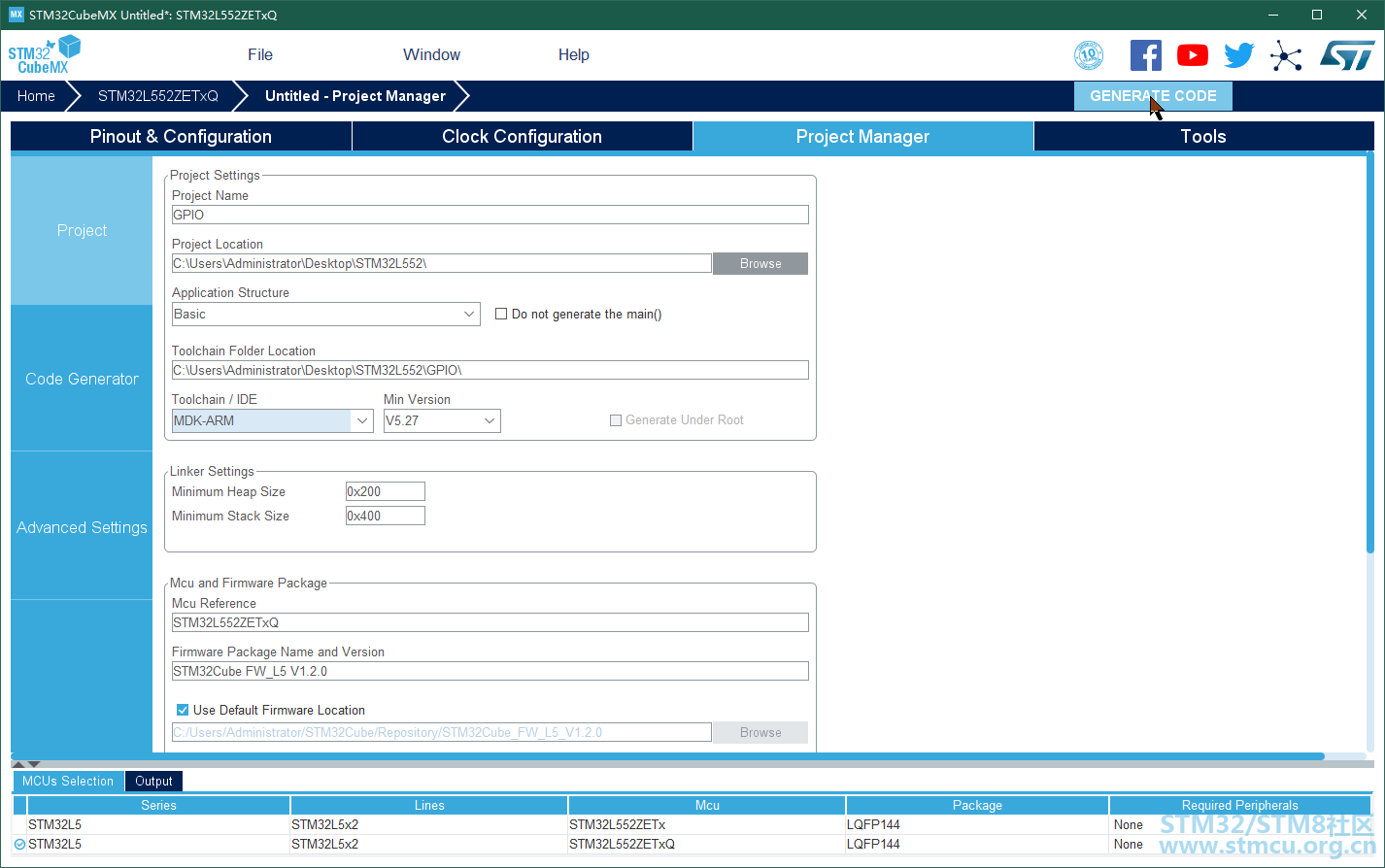Go to Home breadcrumb
Viewport: 1385px width, 868px height.
pos(36,96)
